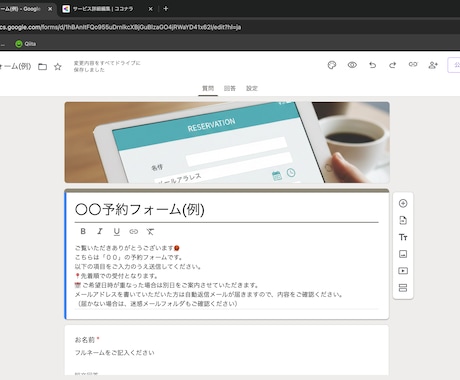Select the お名前 question card
The width and height of the screenshot is (460, 380).
click(227, 350)
